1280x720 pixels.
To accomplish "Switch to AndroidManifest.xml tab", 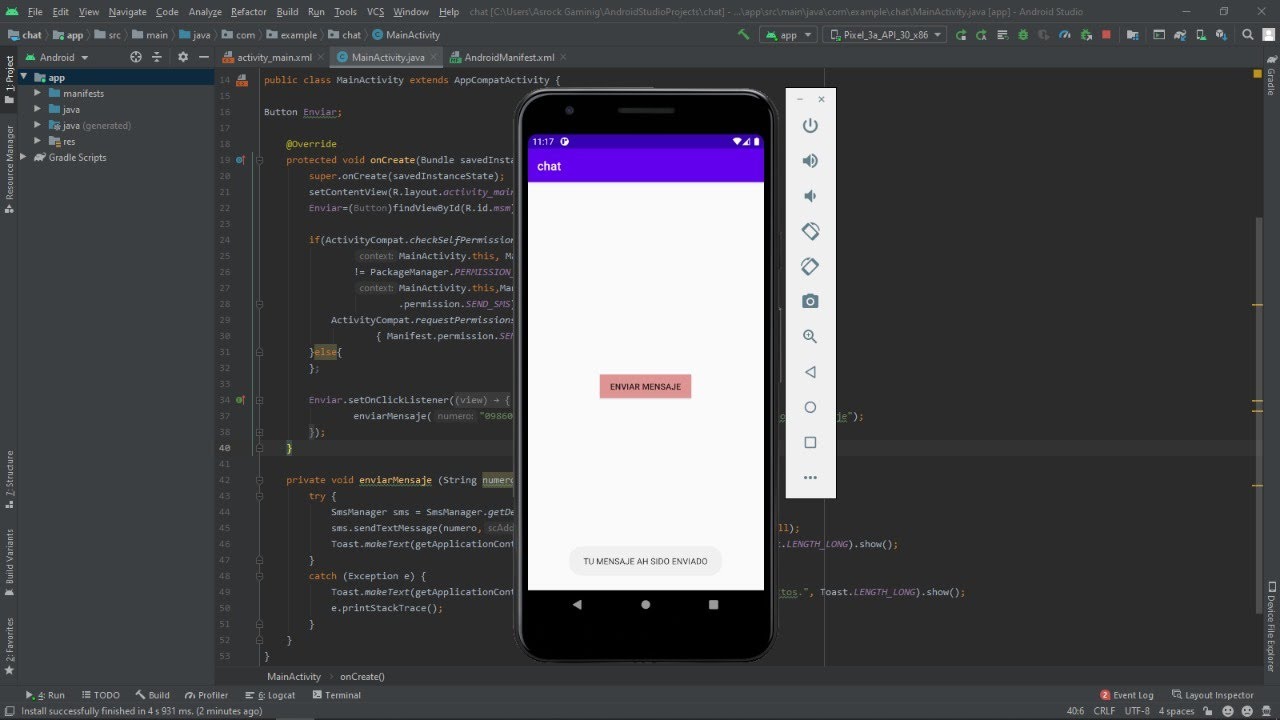I will (x=509, y=57).
